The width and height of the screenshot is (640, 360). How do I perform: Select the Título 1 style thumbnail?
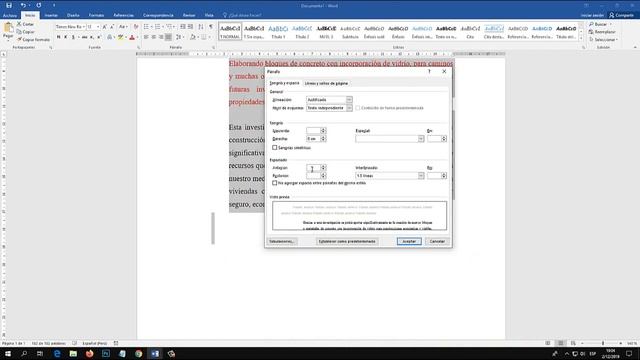click(278, 31)
